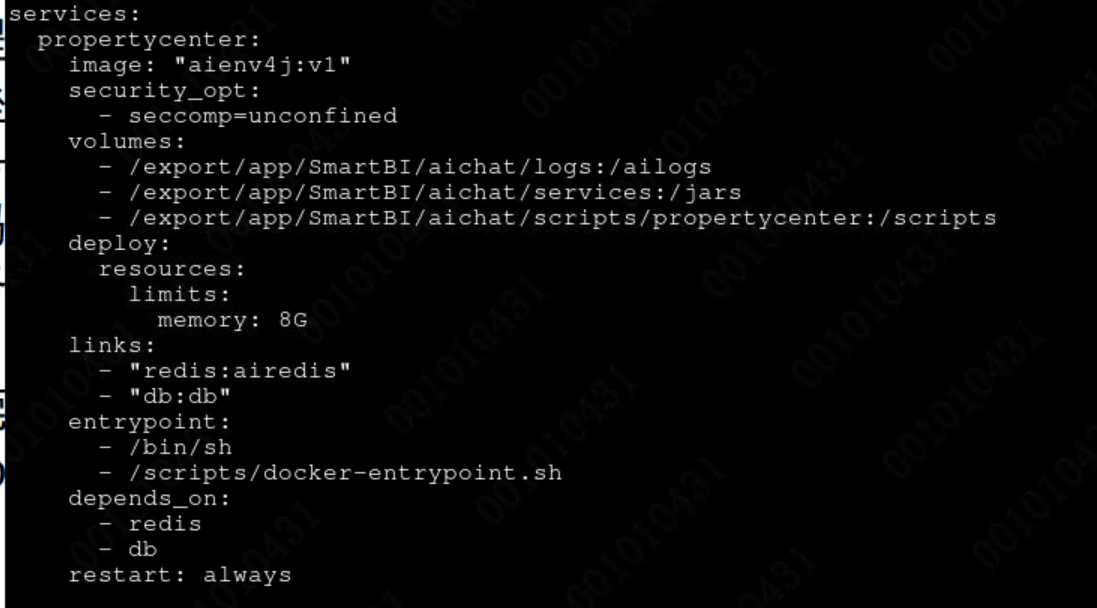This screenshot has height=608, width=1097.
Task: Click the "restart: always" line
Action: (180, 575)
